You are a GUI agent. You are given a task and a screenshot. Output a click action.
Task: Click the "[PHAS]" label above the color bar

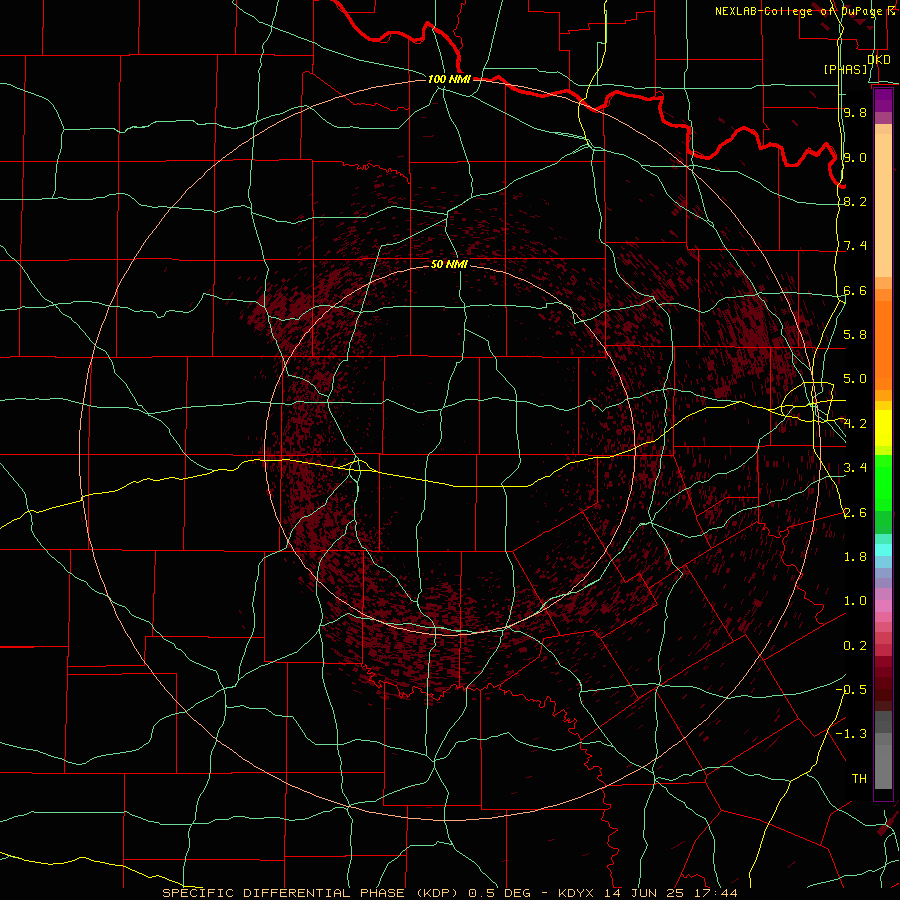pos(845,69)
